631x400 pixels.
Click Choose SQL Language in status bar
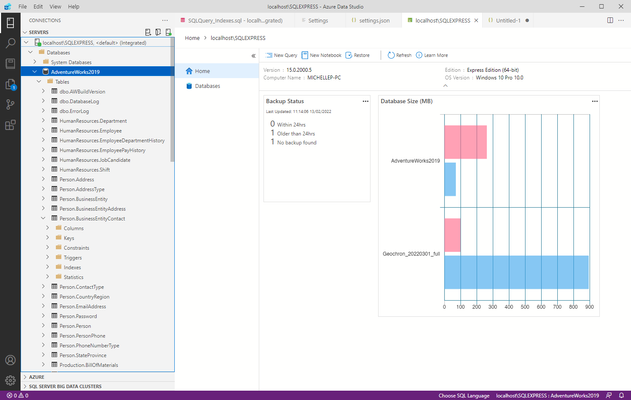click(x=464, y=396)
